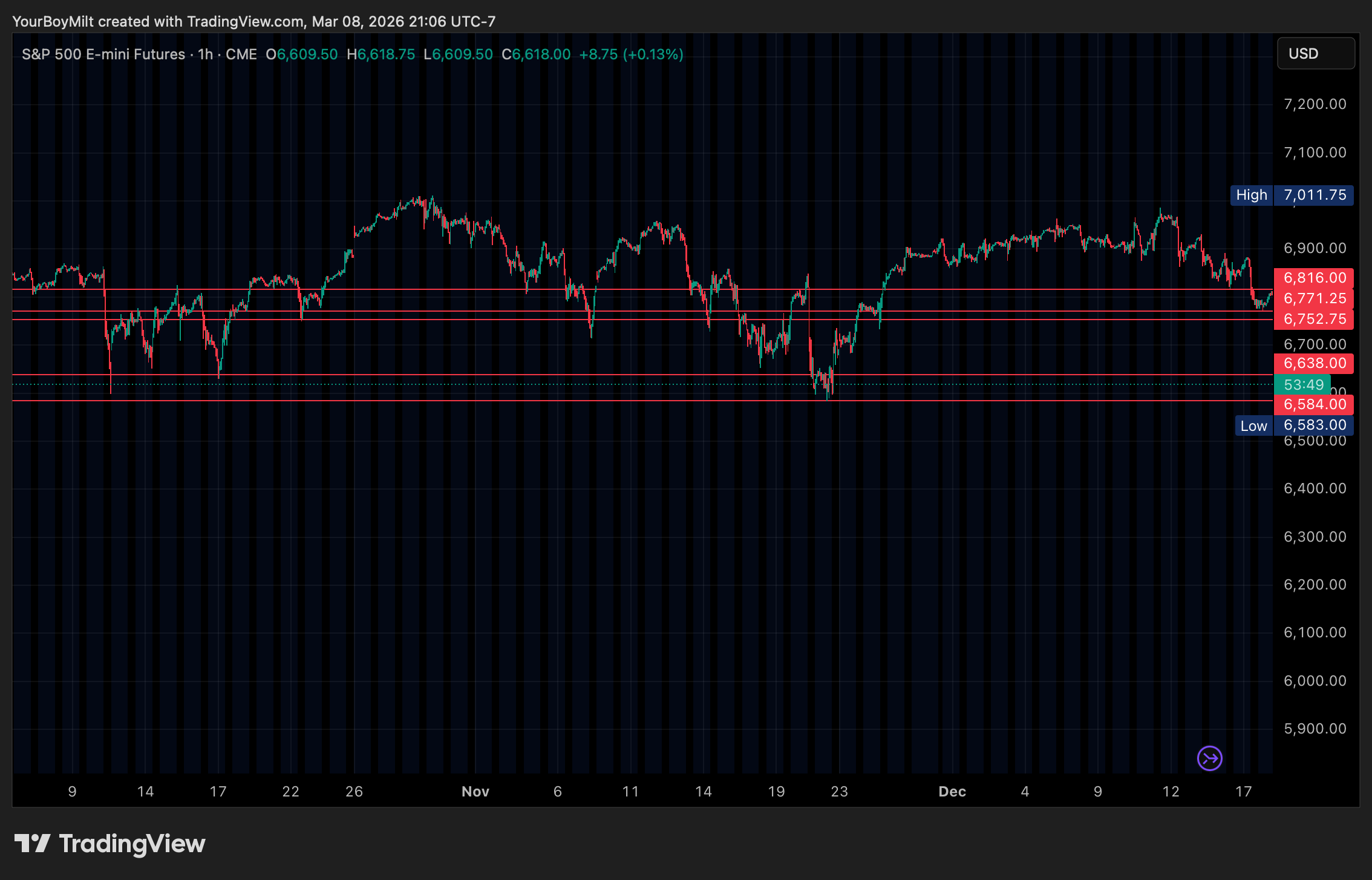
Task: Click the Nov marker on the time axis
Action: (x=475, y=792)
